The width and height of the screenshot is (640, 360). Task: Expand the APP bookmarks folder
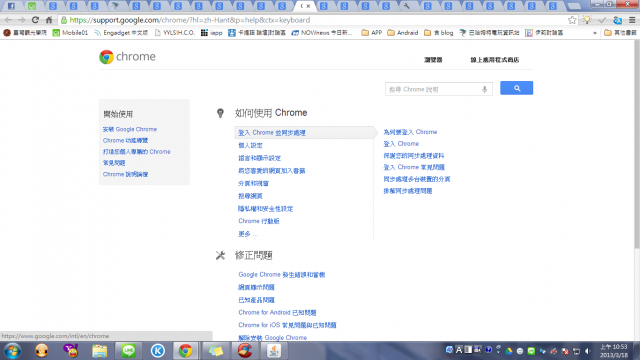pyautogui.click(x=372, y=33)
